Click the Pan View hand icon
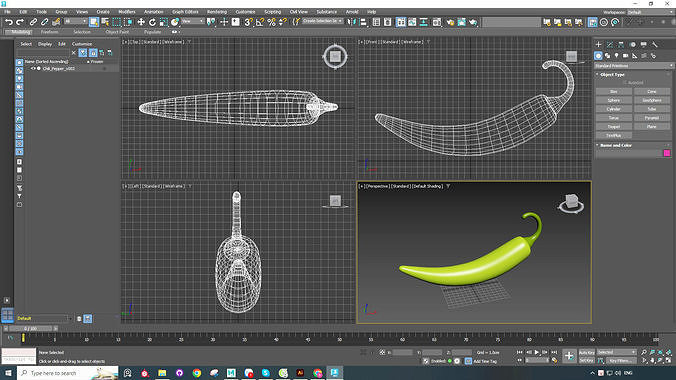 point(652,361)
